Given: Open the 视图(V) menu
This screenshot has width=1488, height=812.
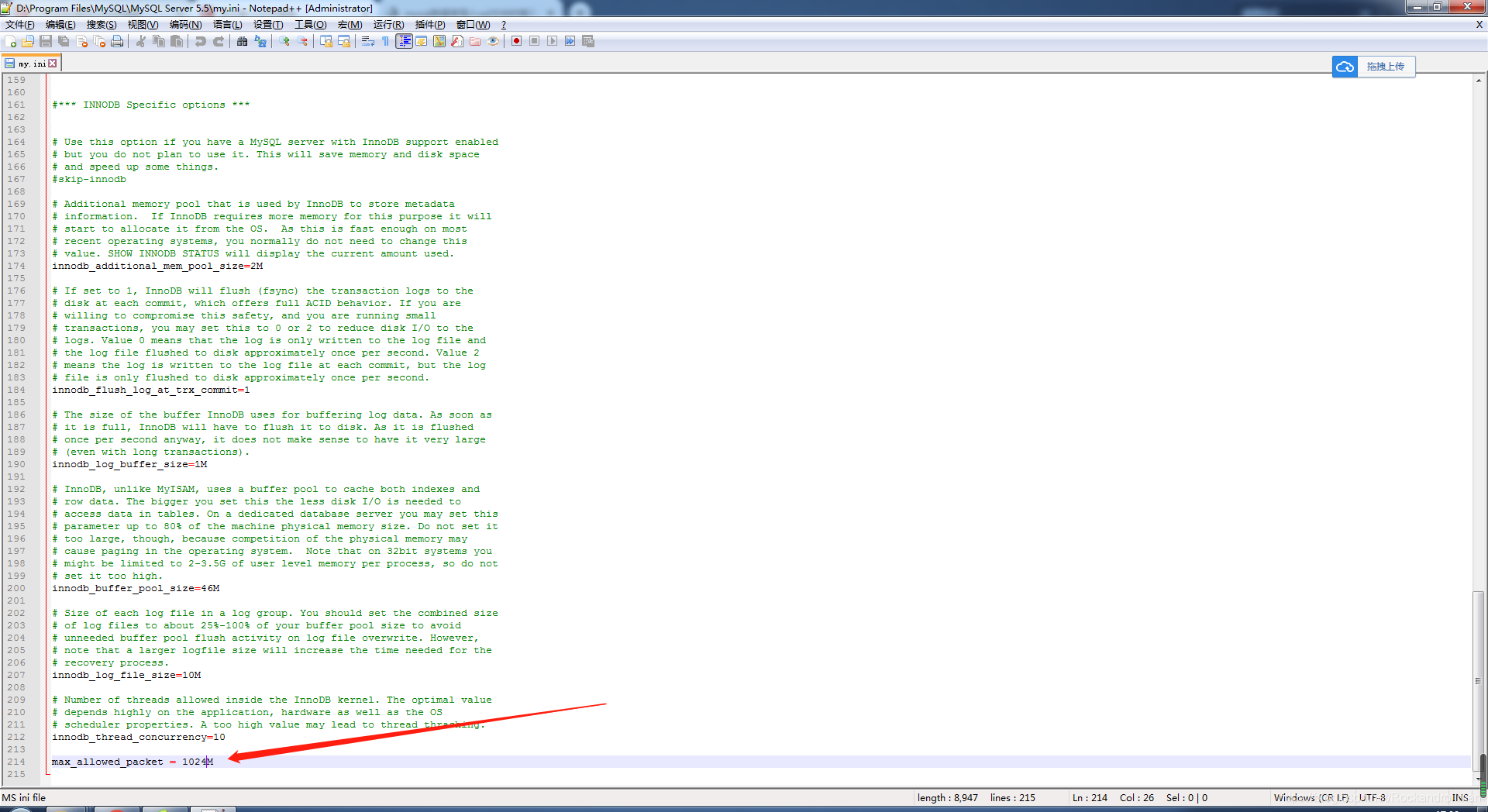Looking at the screenshot, I should 143,25.
